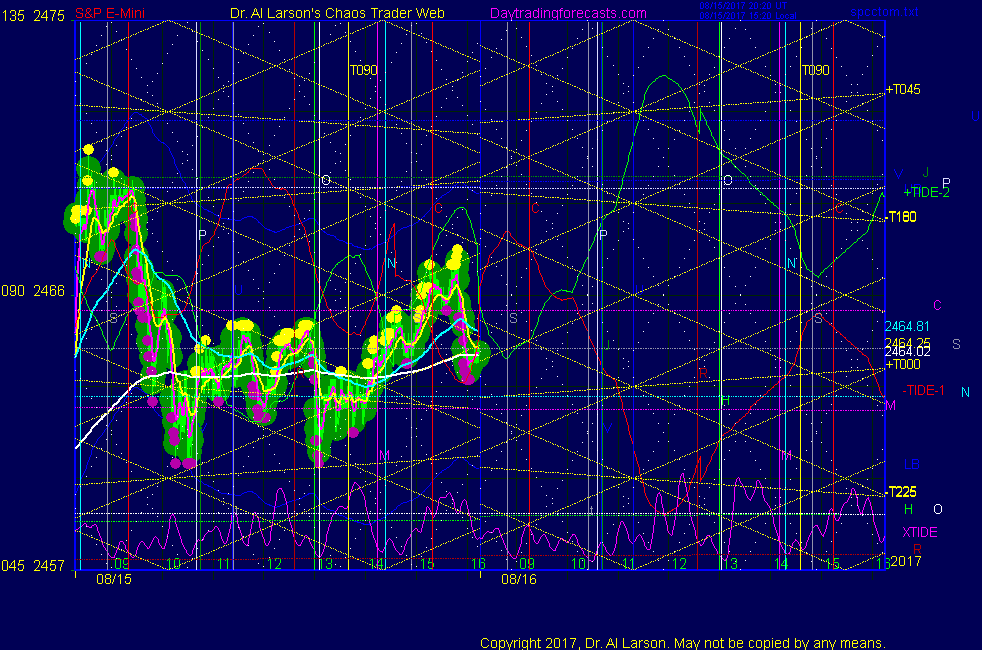Click the white P letter above +TIDE-2
Screen dimensions: 982x650
[946, 182]
